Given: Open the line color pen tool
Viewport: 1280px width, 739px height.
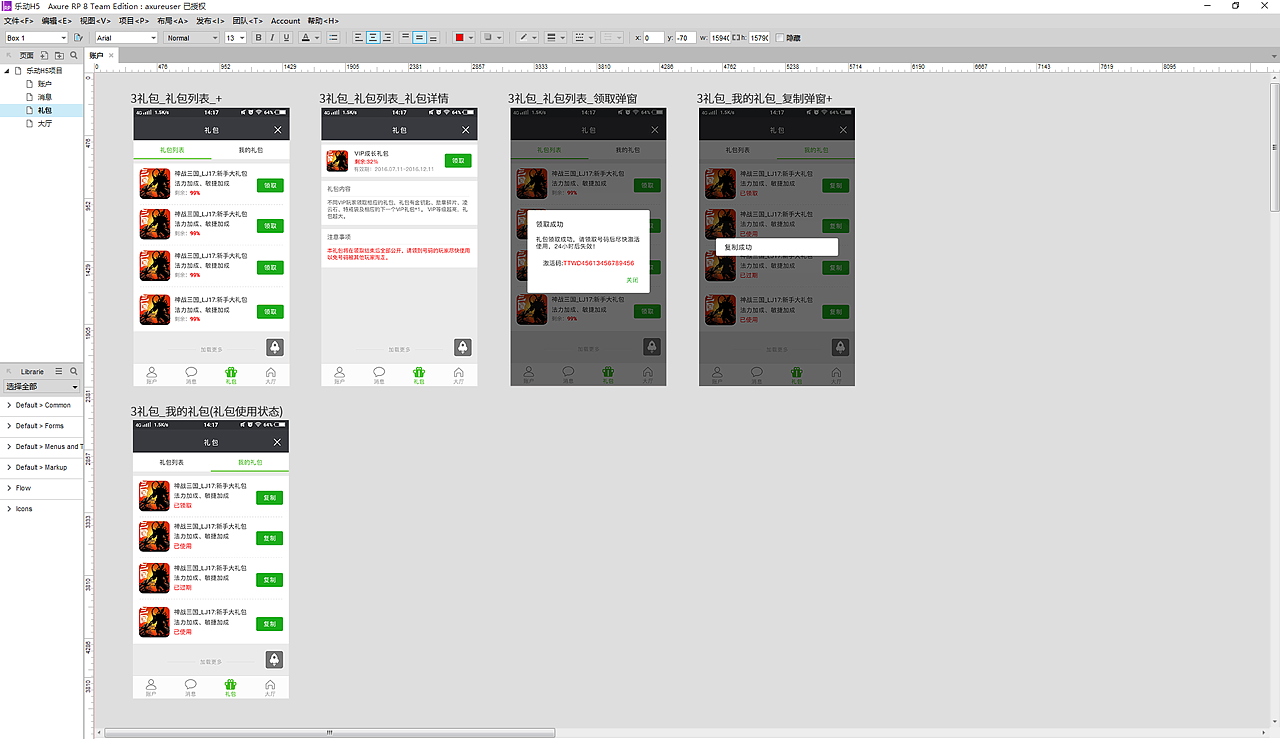Looking at the screenshot, I should pyautogui.click(x=525, y=37).
